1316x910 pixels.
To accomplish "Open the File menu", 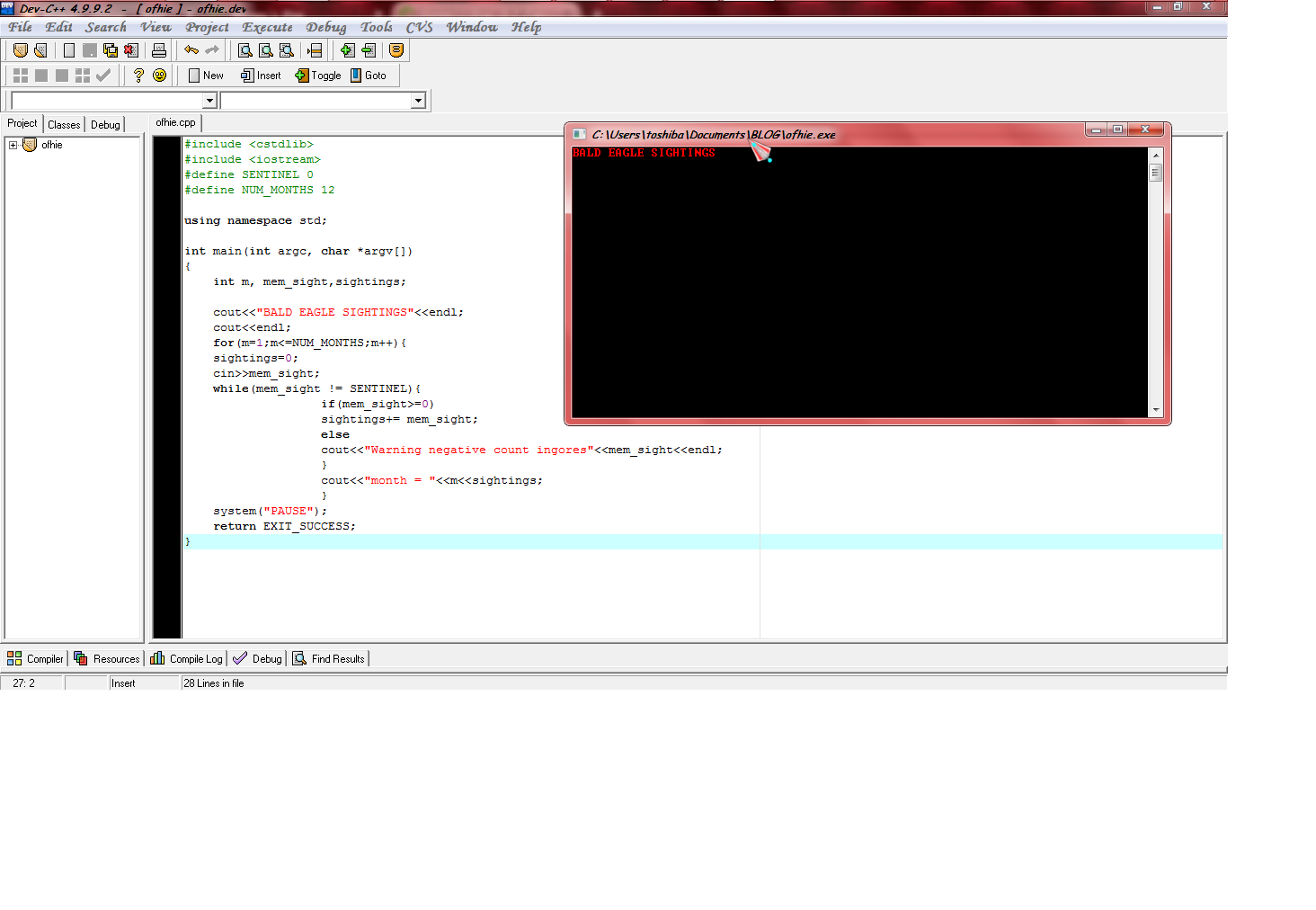I will coord(20,27).
